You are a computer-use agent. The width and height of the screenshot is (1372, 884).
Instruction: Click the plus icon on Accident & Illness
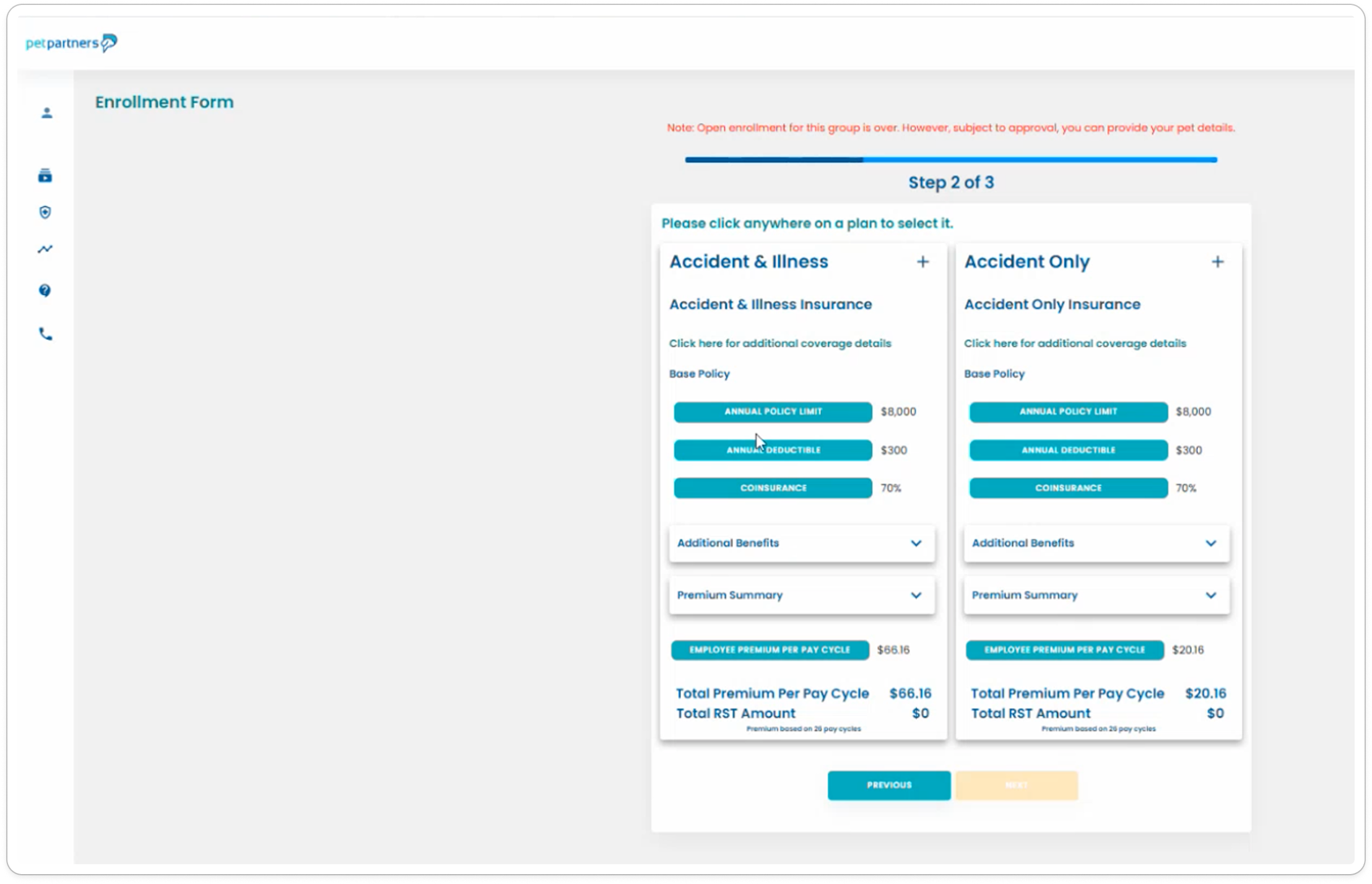tap(923, 262)
